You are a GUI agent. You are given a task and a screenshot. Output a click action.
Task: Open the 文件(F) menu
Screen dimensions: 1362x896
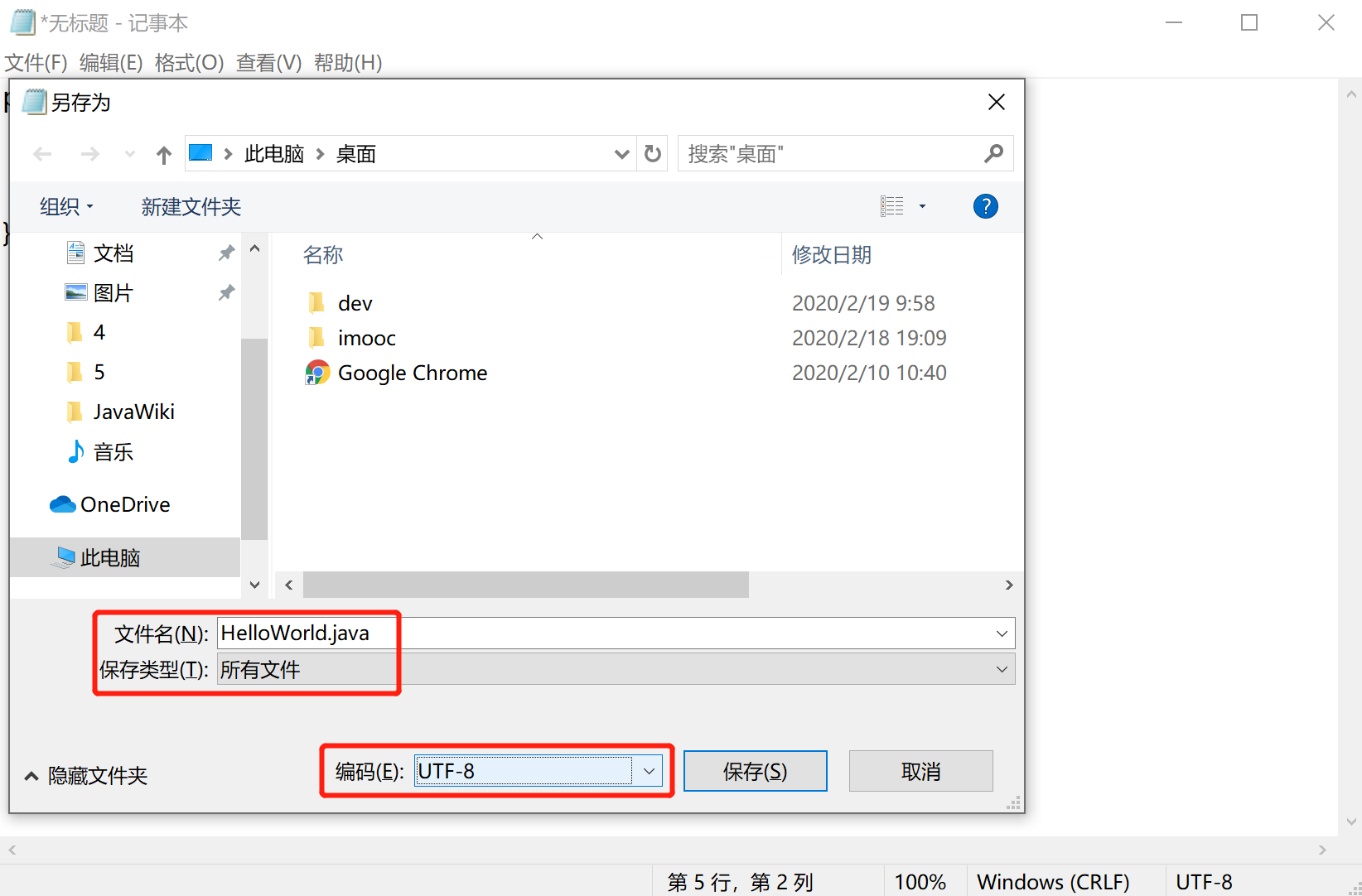[x=36, y=63]
